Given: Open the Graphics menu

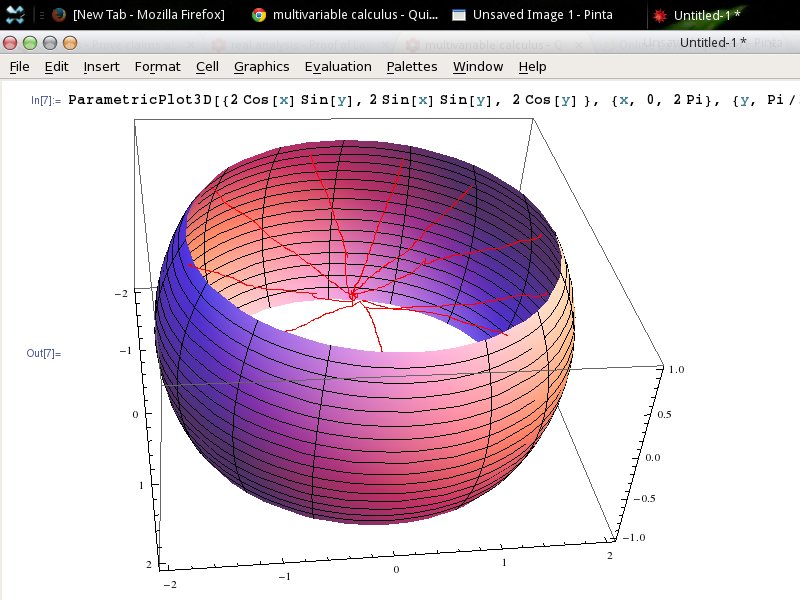Looking at the screenshot, I should tap(261, 66).
